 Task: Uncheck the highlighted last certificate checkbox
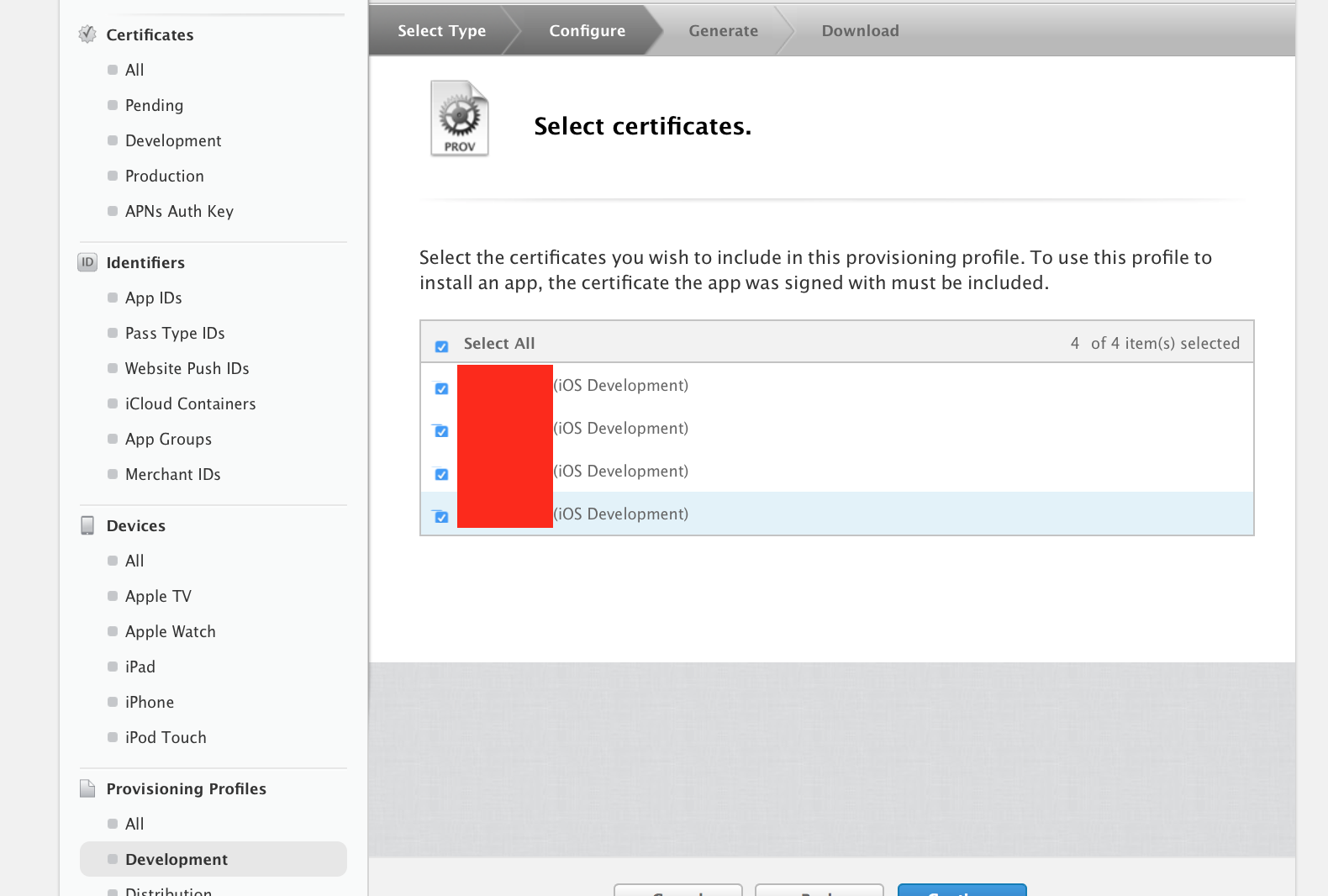pyautogui.click(x=441, y=517)
